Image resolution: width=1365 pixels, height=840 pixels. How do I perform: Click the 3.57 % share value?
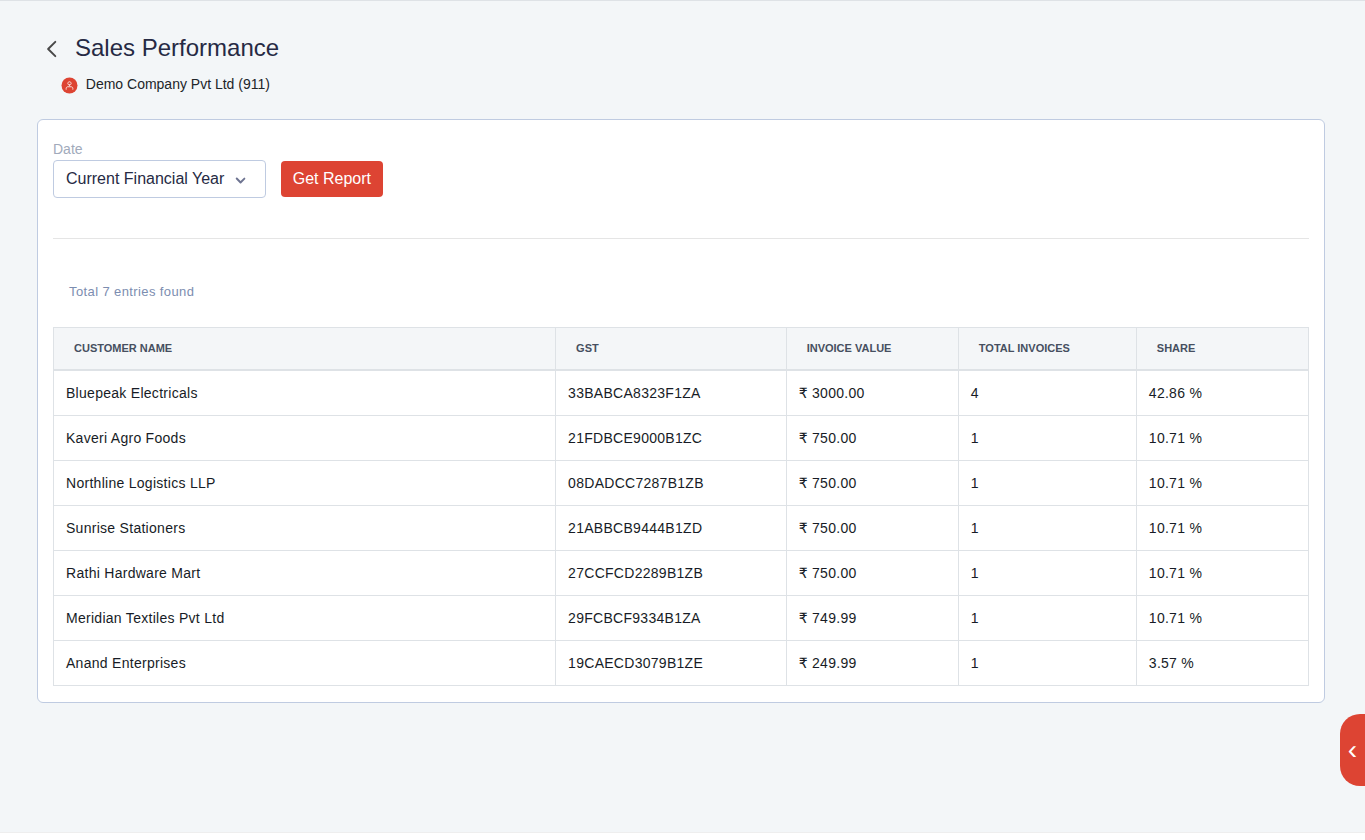(1171, 663)
